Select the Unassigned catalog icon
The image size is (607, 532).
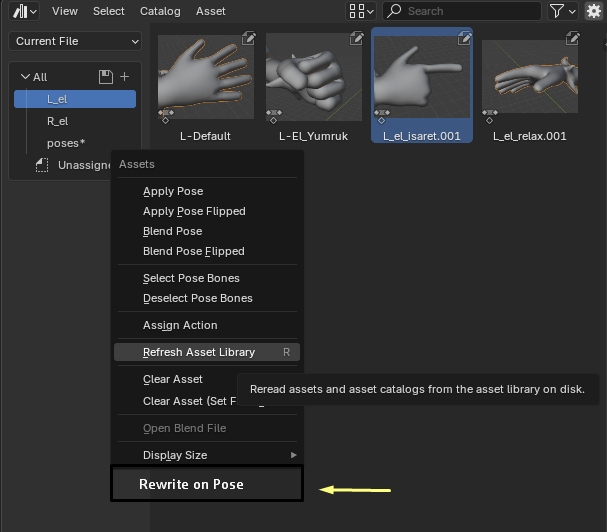[x=42, y=165]
